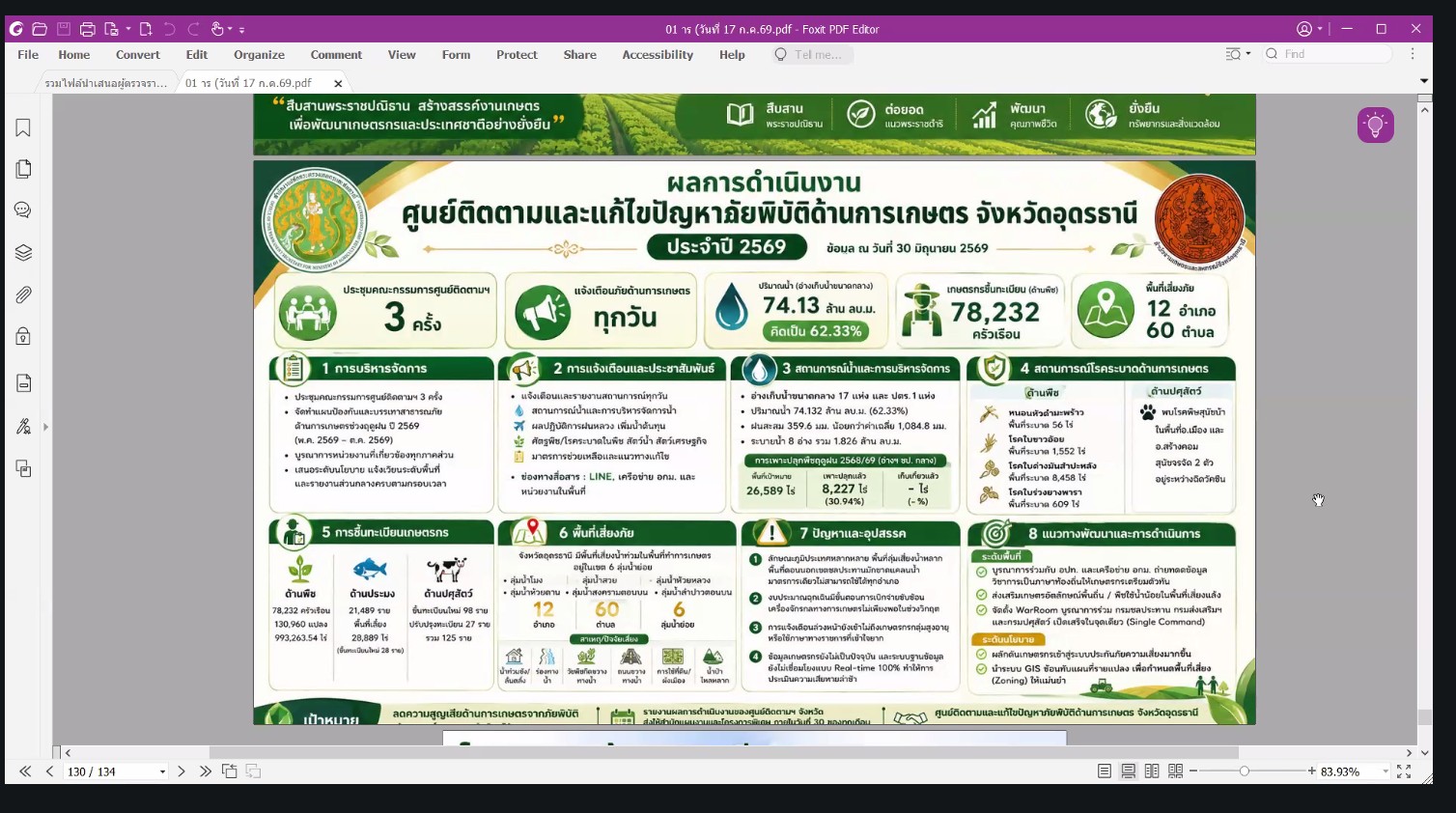Click the Foxit logo icon in title bar
The image size is (1456, 813).
(16, 29)
